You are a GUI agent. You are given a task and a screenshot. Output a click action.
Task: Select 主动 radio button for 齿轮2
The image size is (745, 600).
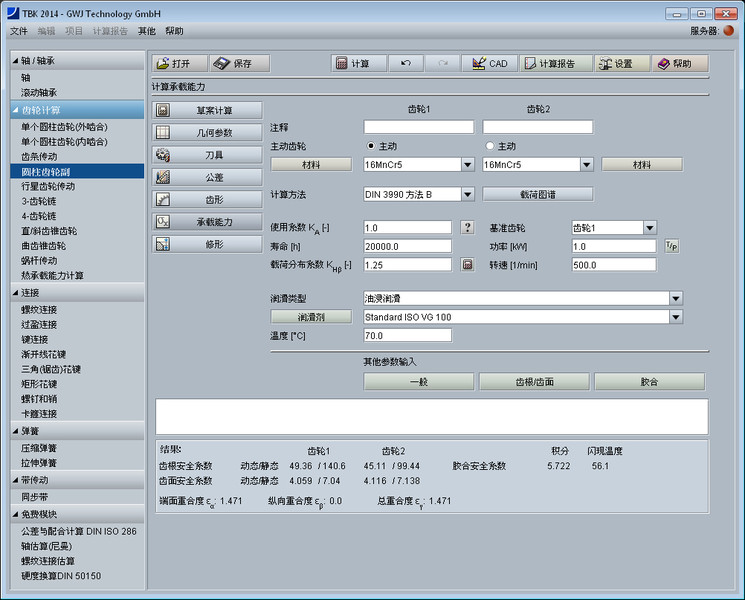click(491, 146)
